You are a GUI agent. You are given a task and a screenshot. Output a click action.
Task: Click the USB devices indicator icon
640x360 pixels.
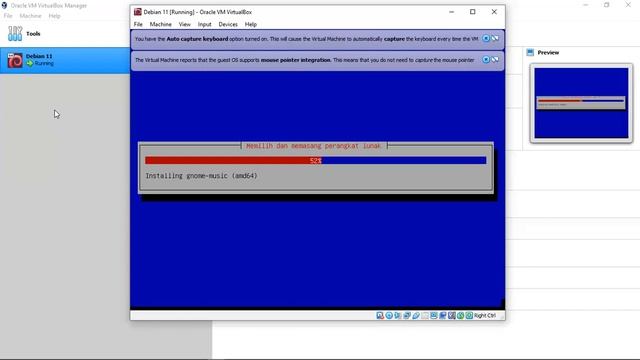coord(416,316)
